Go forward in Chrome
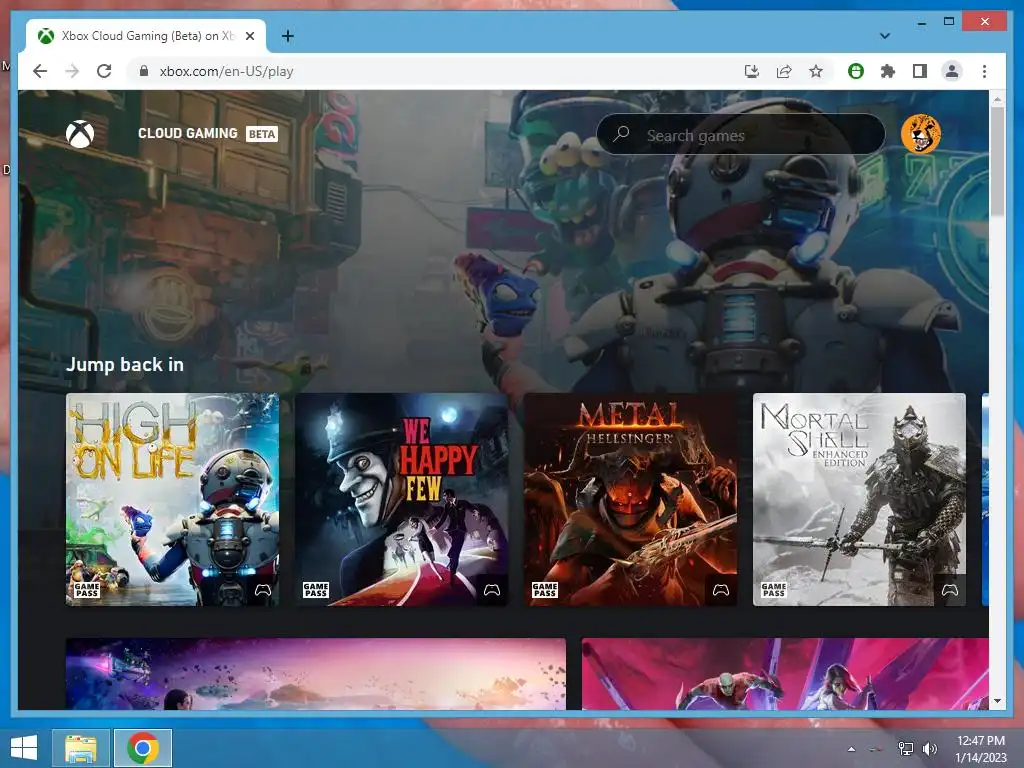 tap(72, 71)
